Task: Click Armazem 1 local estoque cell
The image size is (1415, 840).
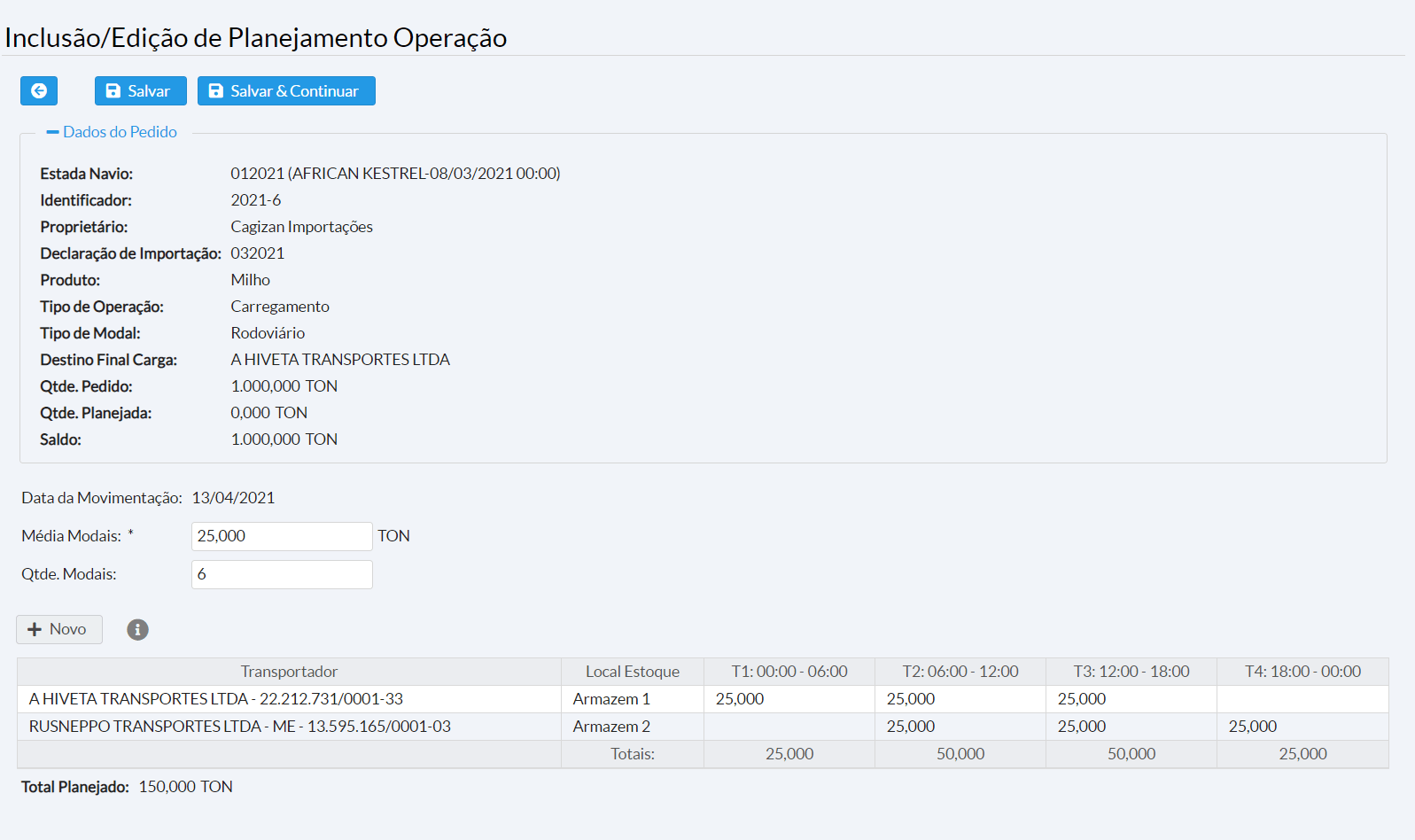Action: click(x=632, y=699)
